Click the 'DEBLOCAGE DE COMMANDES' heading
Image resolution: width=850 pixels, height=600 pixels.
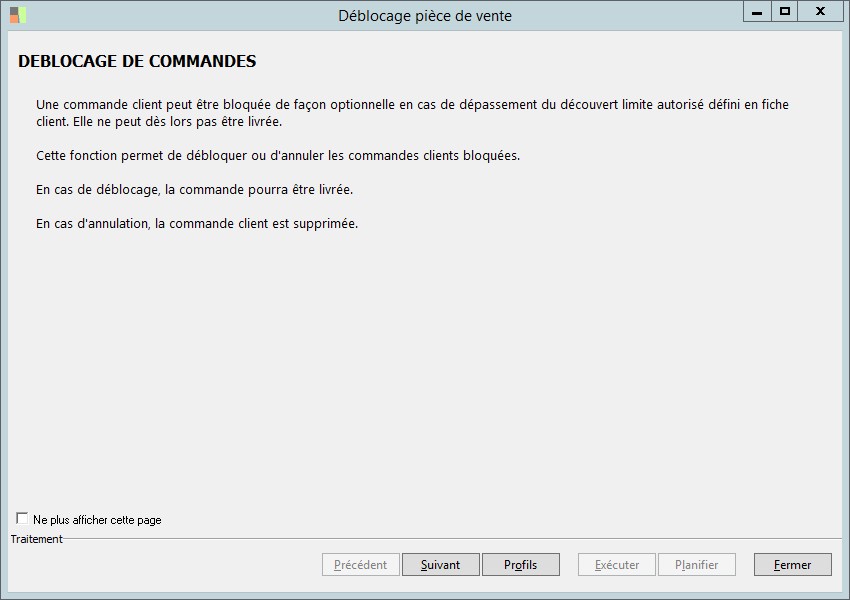(137, 62)
